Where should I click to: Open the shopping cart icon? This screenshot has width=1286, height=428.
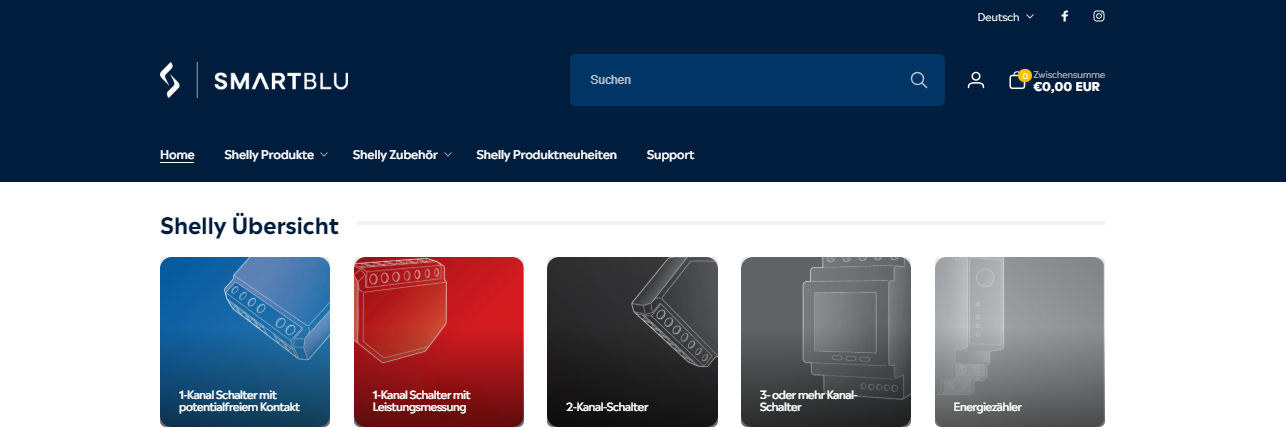pos(1018,80)
